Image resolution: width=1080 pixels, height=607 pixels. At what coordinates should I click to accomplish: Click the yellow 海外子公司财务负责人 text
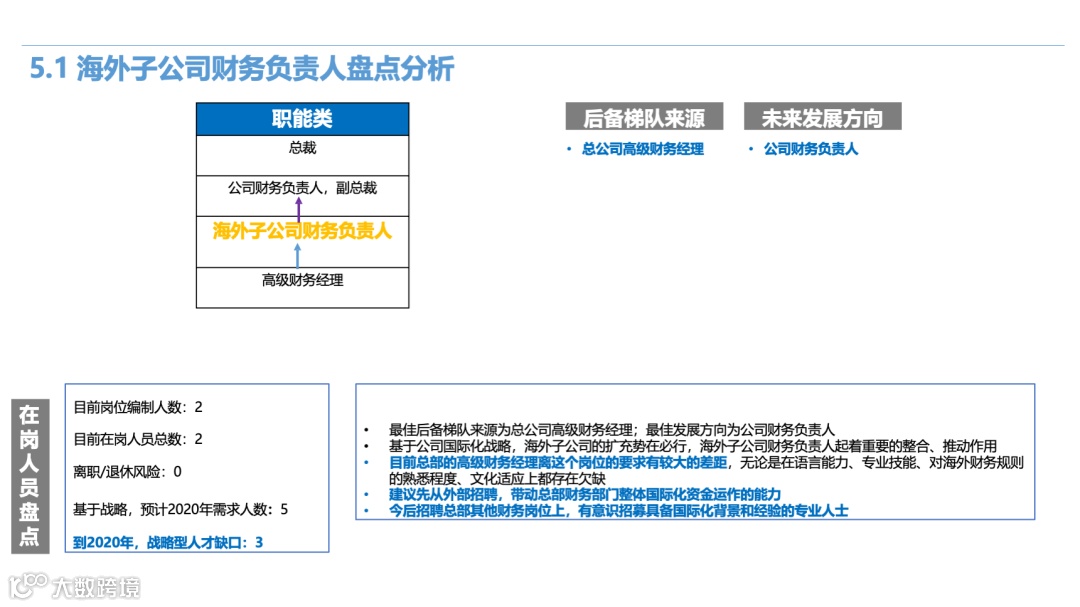[x=302, y=231]
